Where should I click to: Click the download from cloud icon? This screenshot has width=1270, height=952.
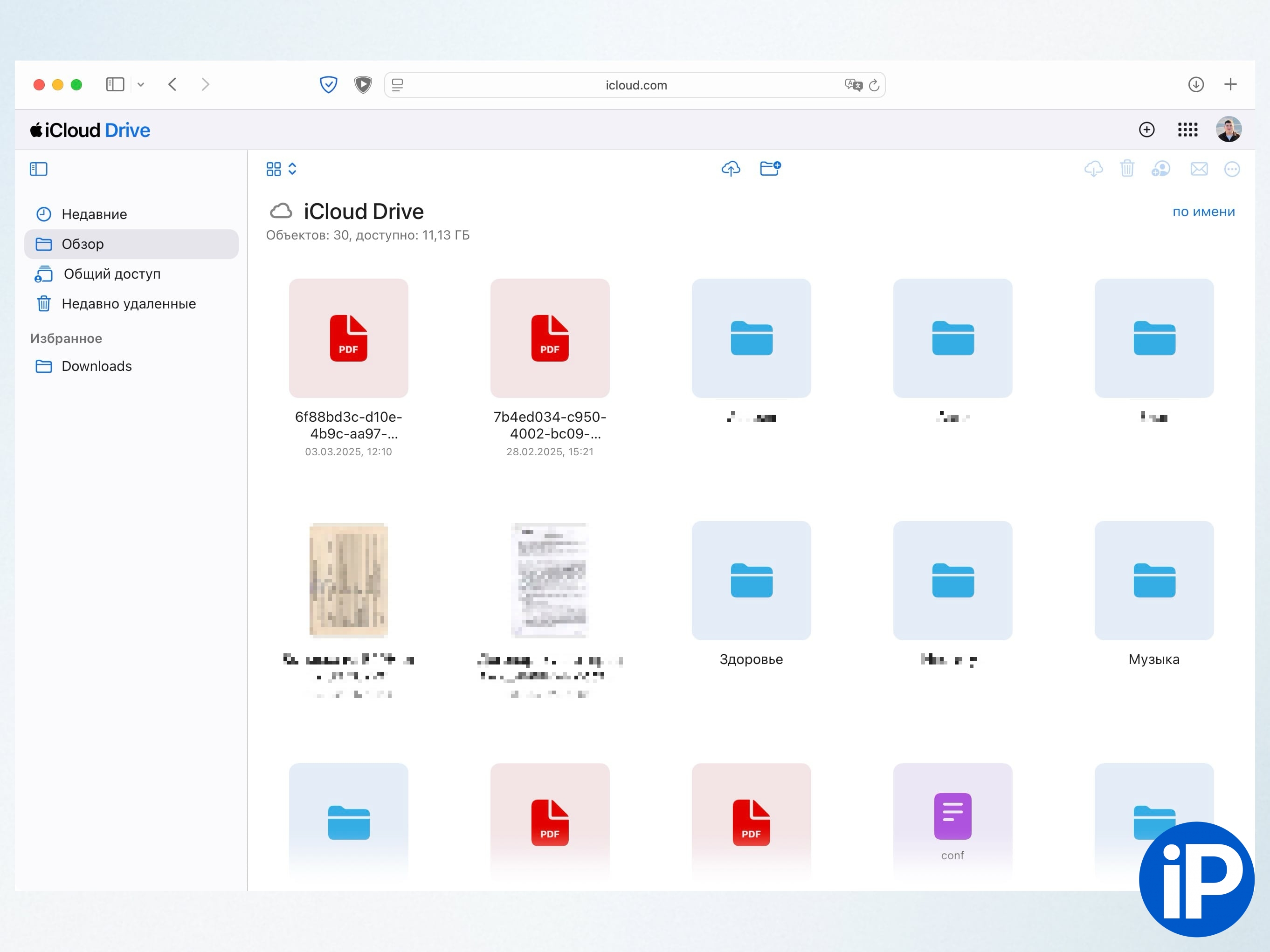[1093, 169]
